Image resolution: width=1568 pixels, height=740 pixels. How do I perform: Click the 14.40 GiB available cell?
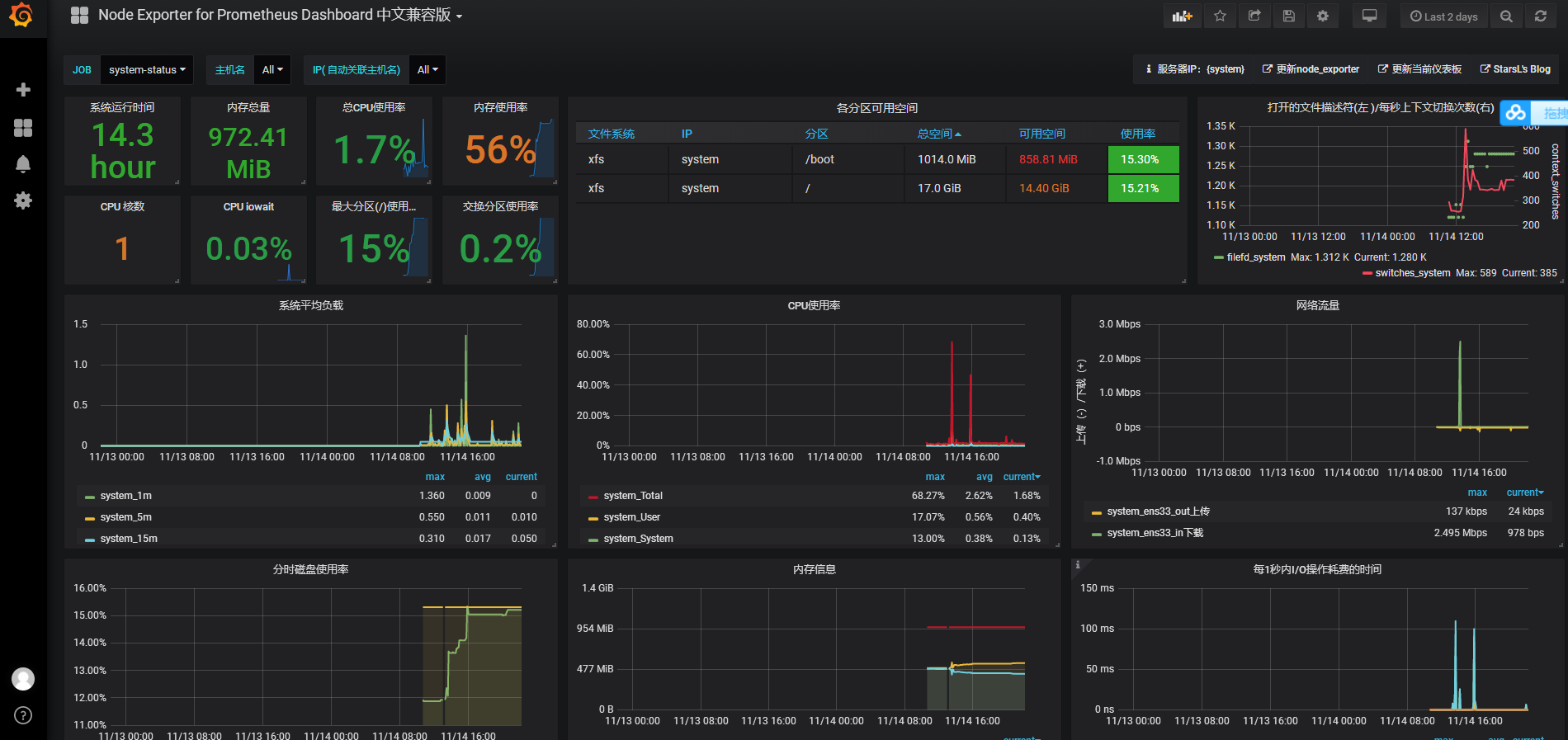[x=1056, y=188]
